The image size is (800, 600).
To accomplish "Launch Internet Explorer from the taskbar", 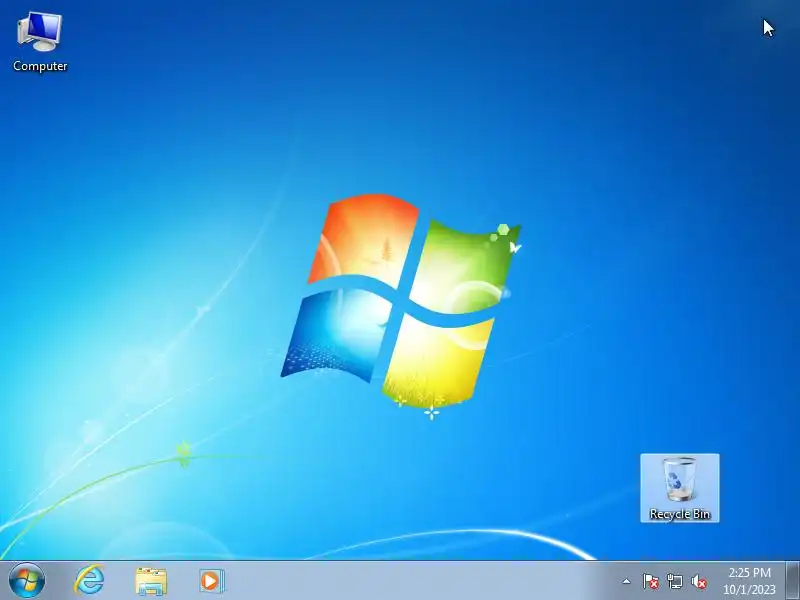I will click(89, 580).
